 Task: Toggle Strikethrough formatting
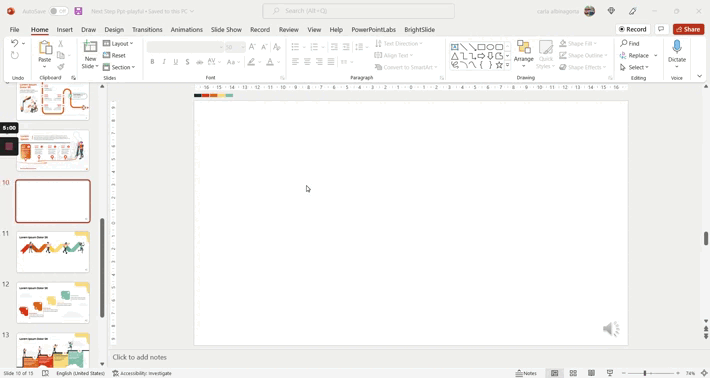[x=199, y=62]
